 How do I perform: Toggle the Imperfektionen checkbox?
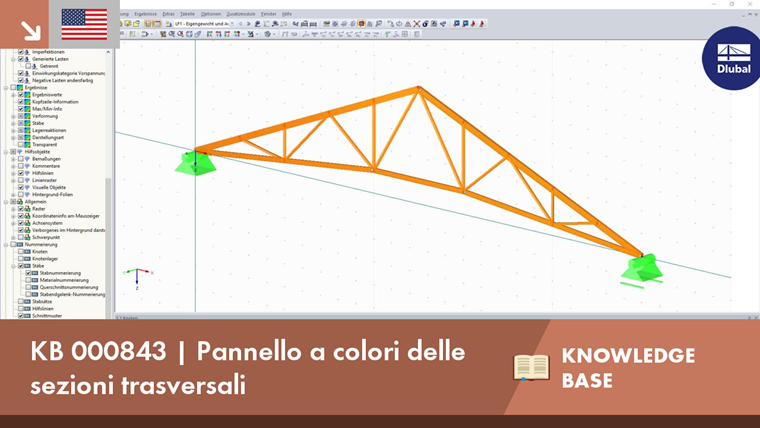tap(21, 52)
